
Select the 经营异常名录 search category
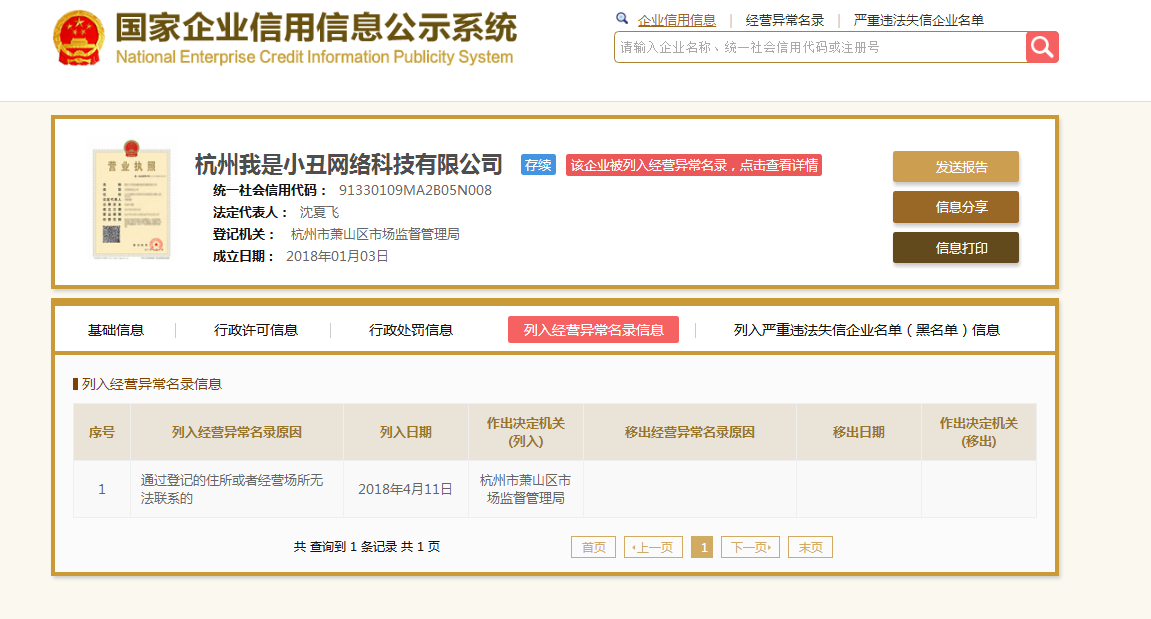pos(785,21)
